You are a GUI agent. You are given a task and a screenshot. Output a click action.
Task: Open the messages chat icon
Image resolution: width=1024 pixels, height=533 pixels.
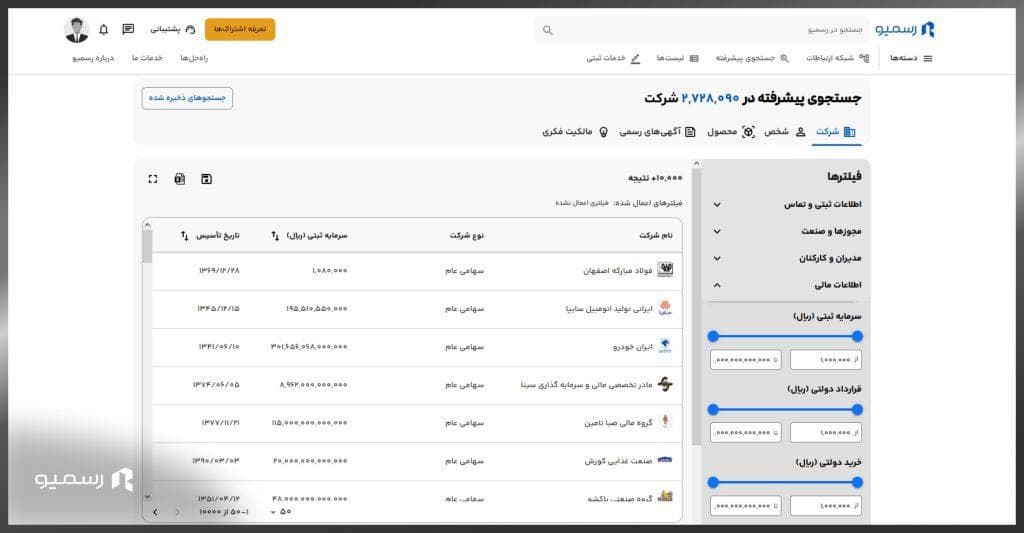point(128,29)
